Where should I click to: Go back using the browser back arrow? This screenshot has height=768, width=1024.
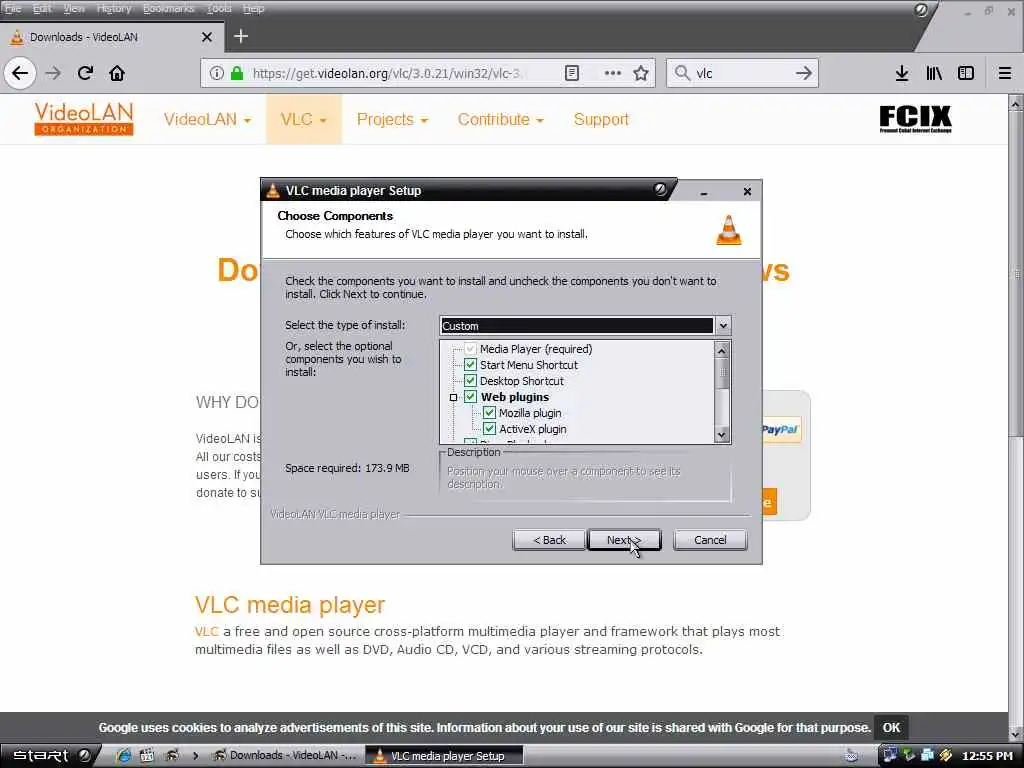click(x=20, y=73)
